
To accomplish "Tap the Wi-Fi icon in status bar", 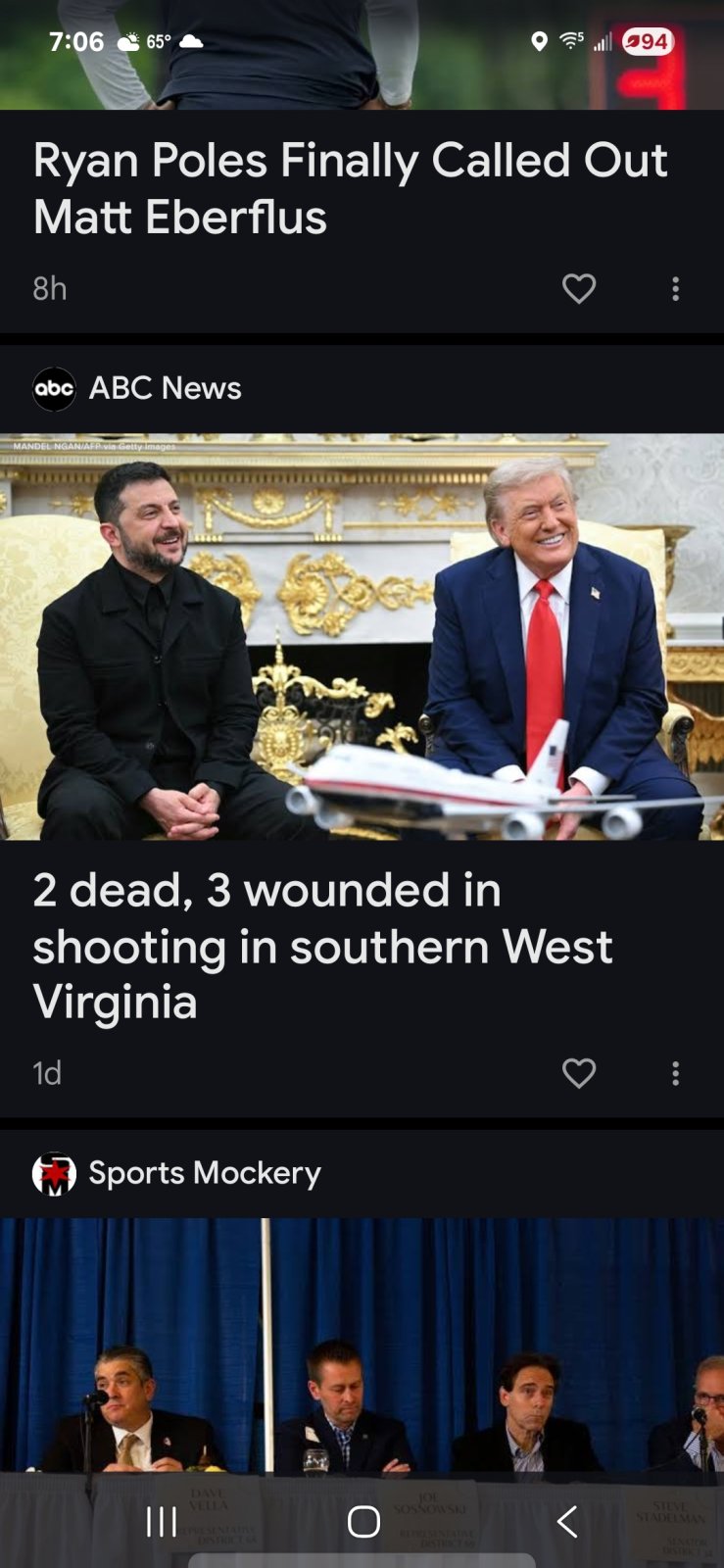I will 571,40.
